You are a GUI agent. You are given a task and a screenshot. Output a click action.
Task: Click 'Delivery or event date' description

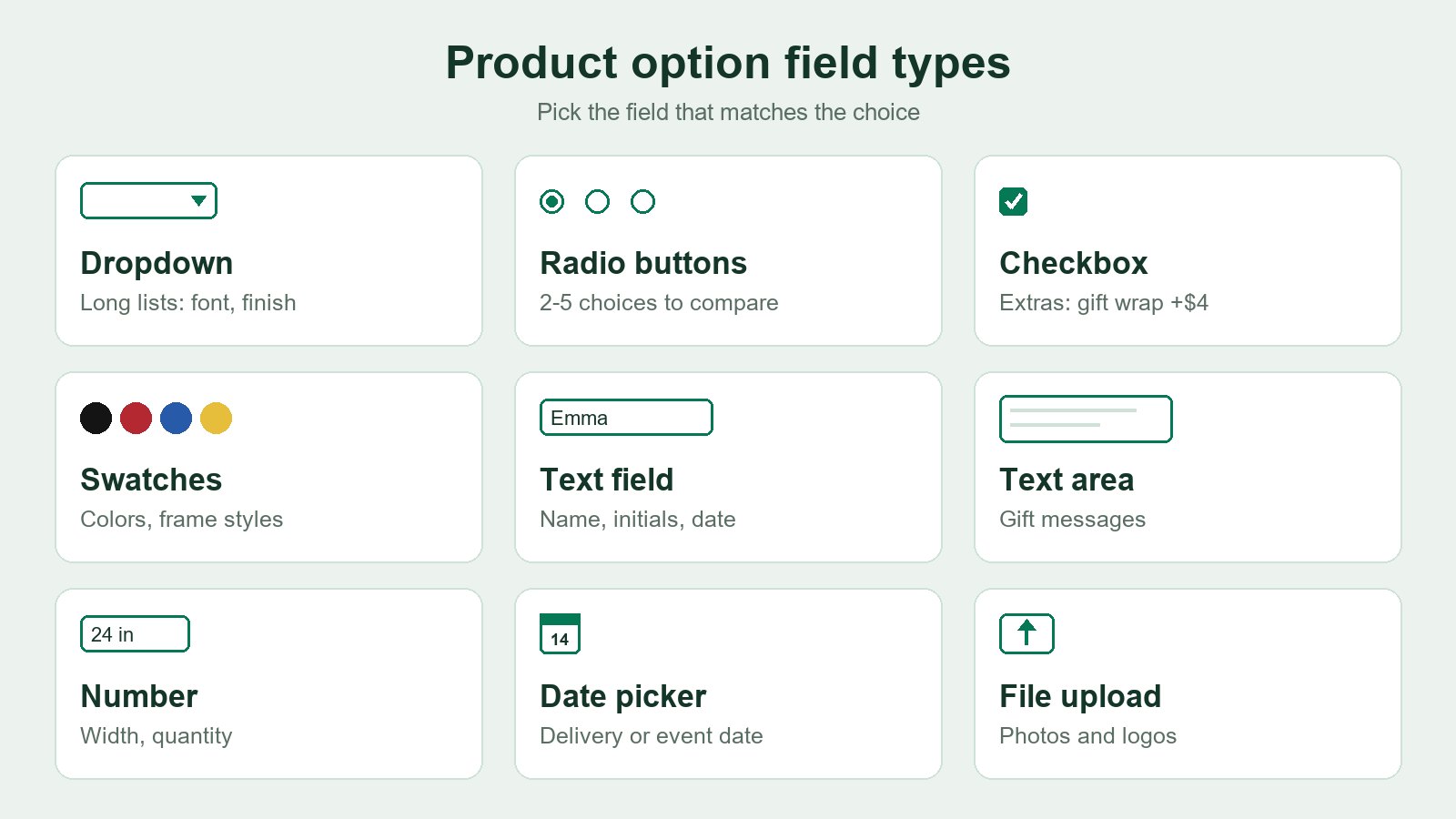click(x=652, y=736)
